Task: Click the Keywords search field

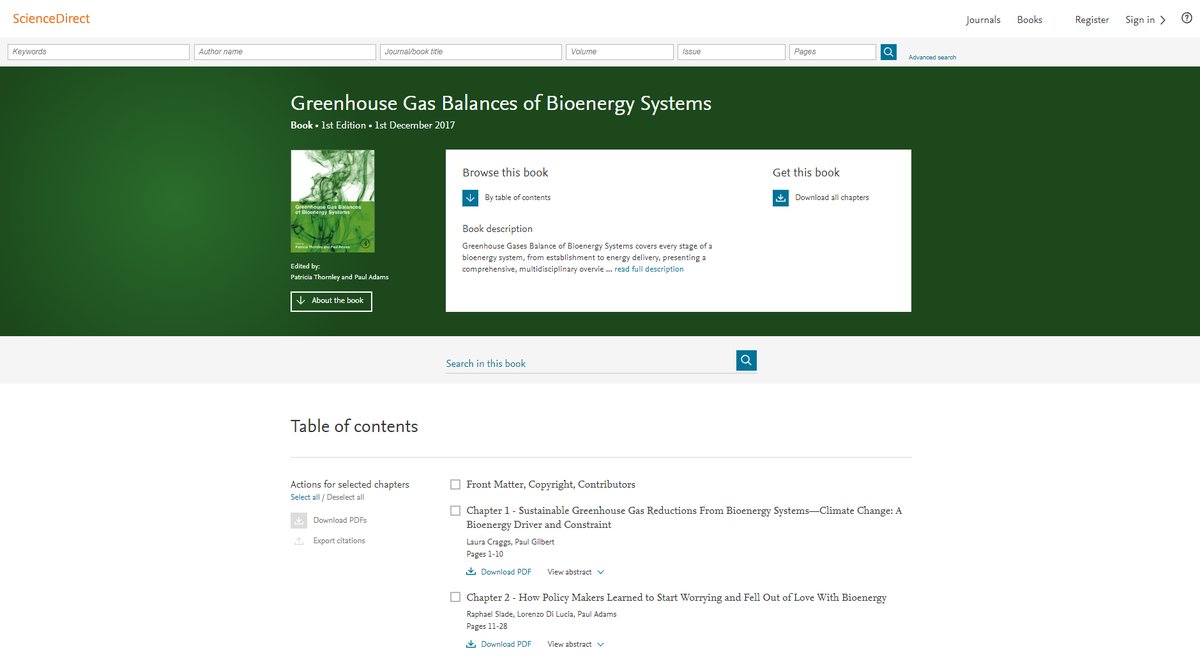Action: click(x=98, y=52)
